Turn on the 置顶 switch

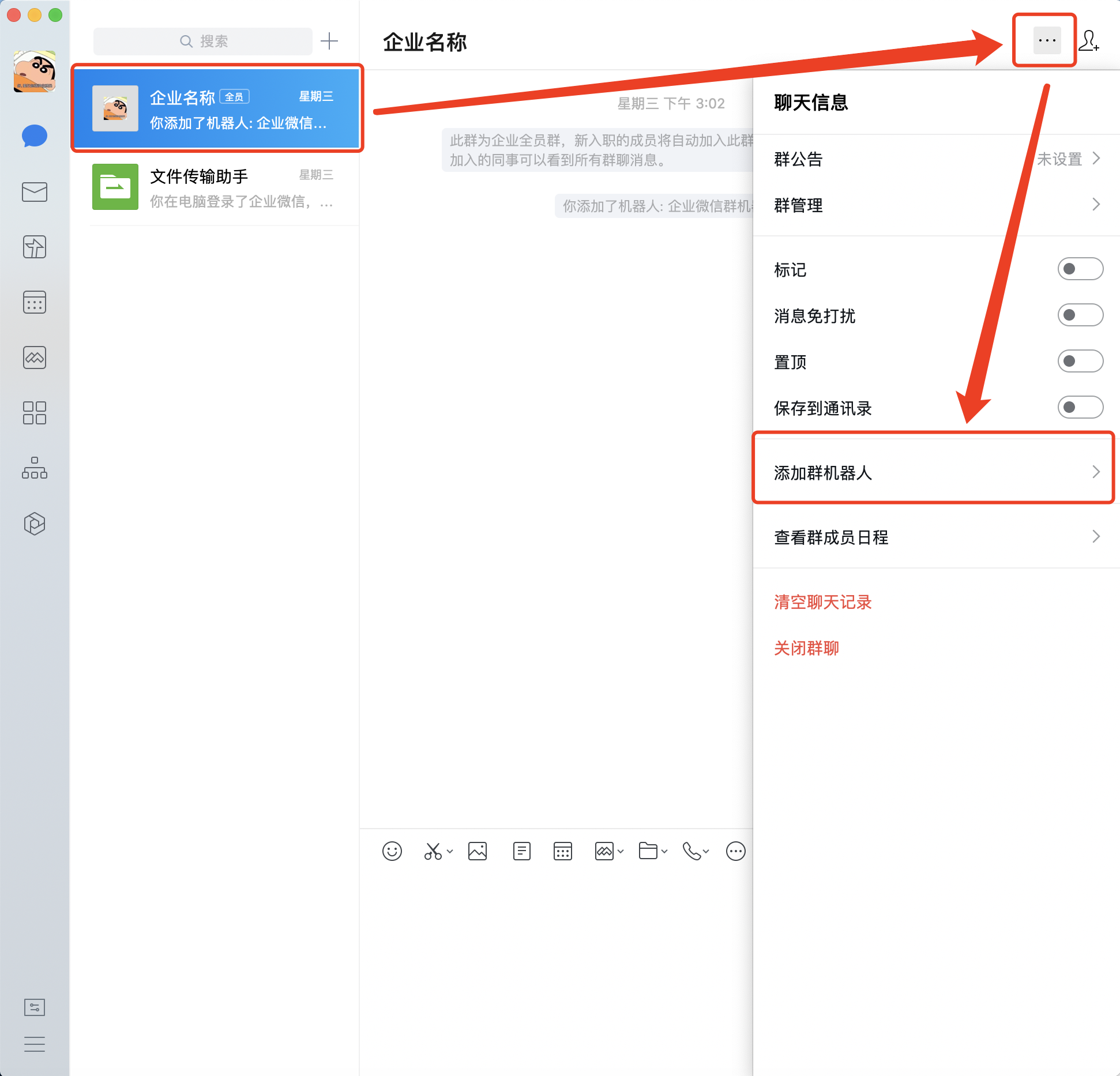[1080, 361]
